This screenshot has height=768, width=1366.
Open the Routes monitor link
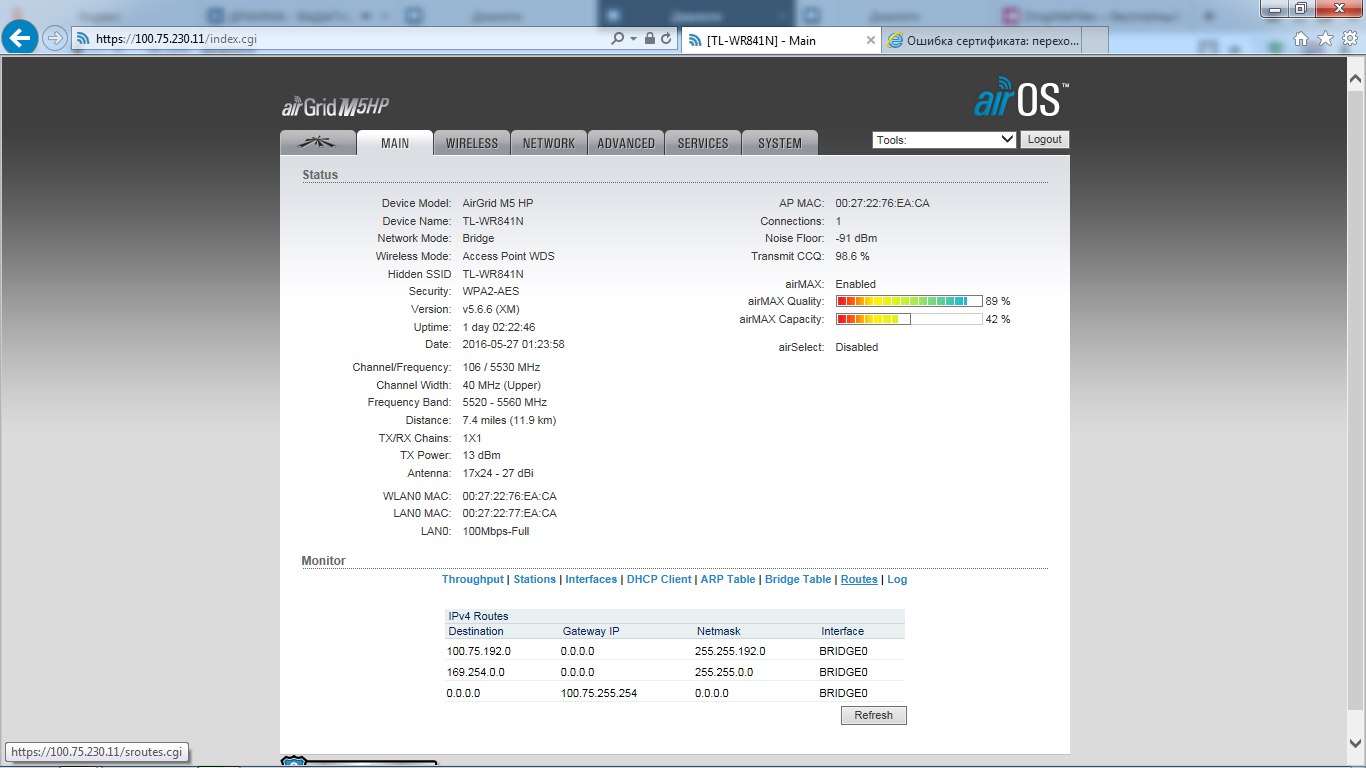coord(859,580)
